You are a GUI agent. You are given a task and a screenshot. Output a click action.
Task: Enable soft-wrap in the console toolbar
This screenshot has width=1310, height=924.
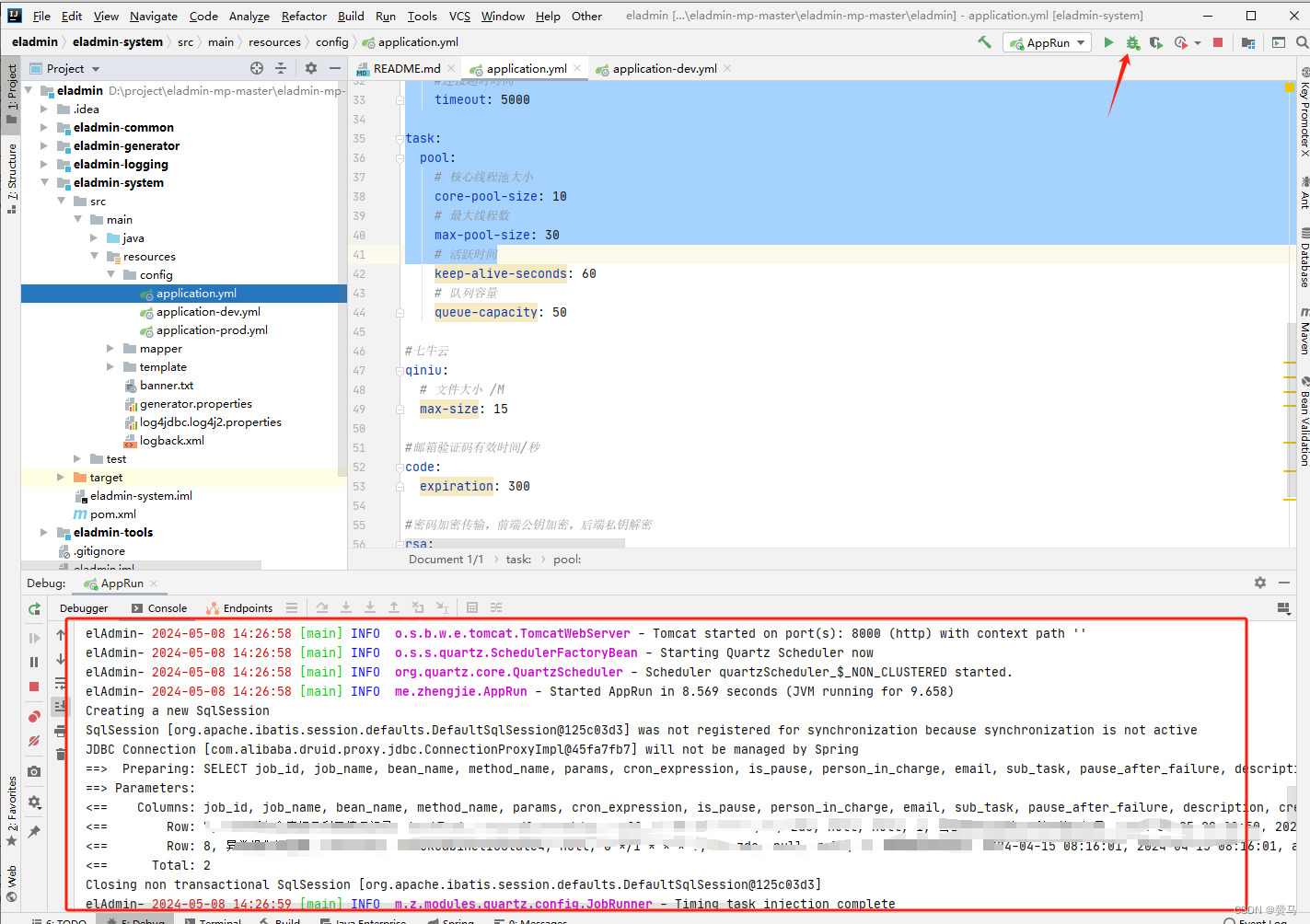pyautogui.click(x=60, y=681)
